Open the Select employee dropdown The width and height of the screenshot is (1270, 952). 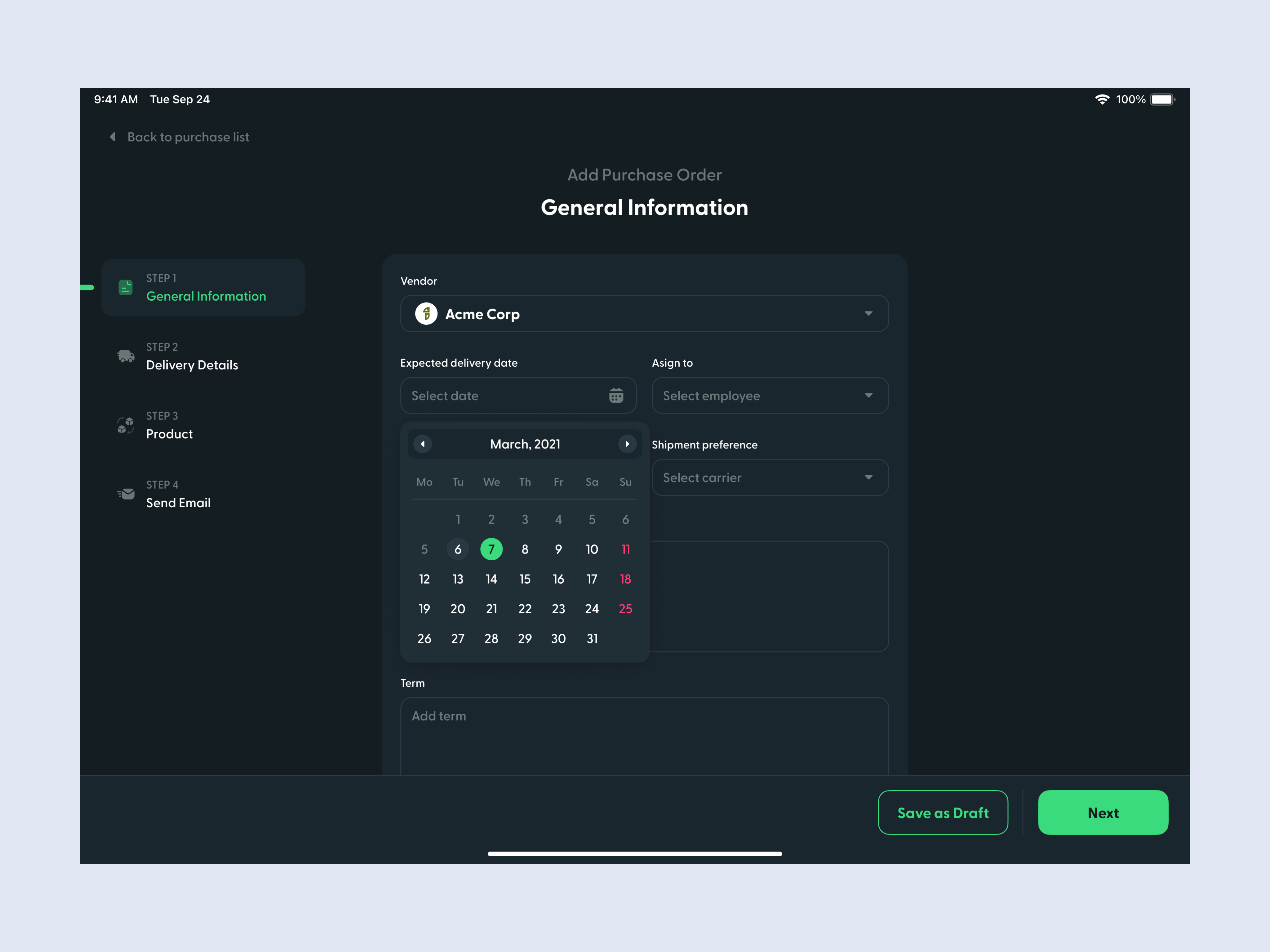coord(769,395)
